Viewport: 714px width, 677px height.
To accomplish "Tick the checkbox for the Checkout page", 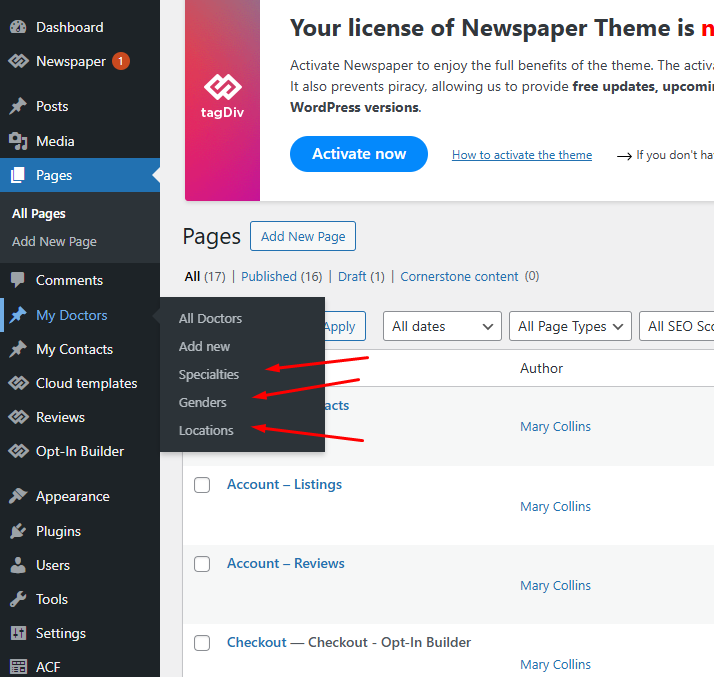I will coord(202,643).
